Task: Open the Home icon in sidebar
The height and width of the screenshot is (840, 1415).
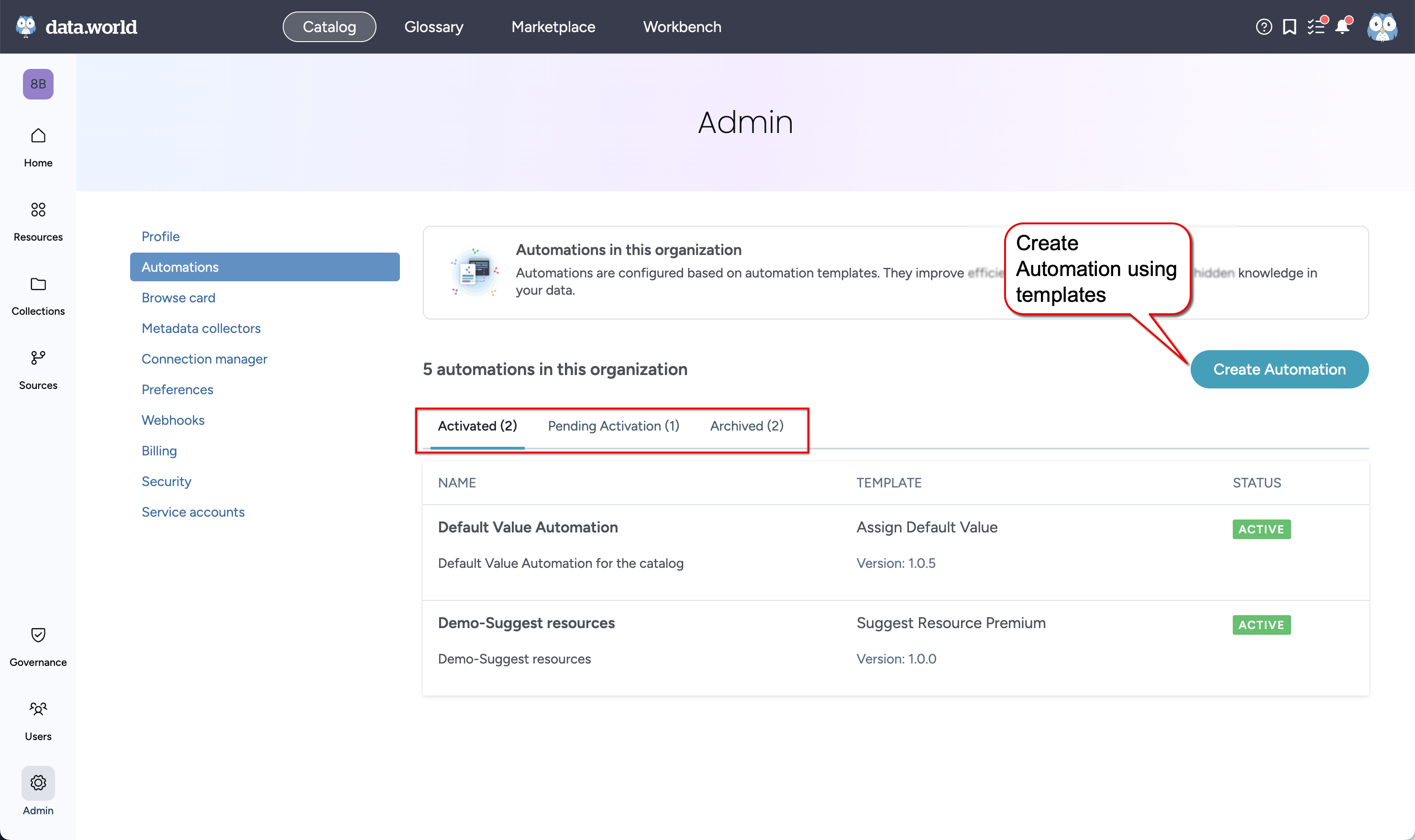Action: coord(37,136)
